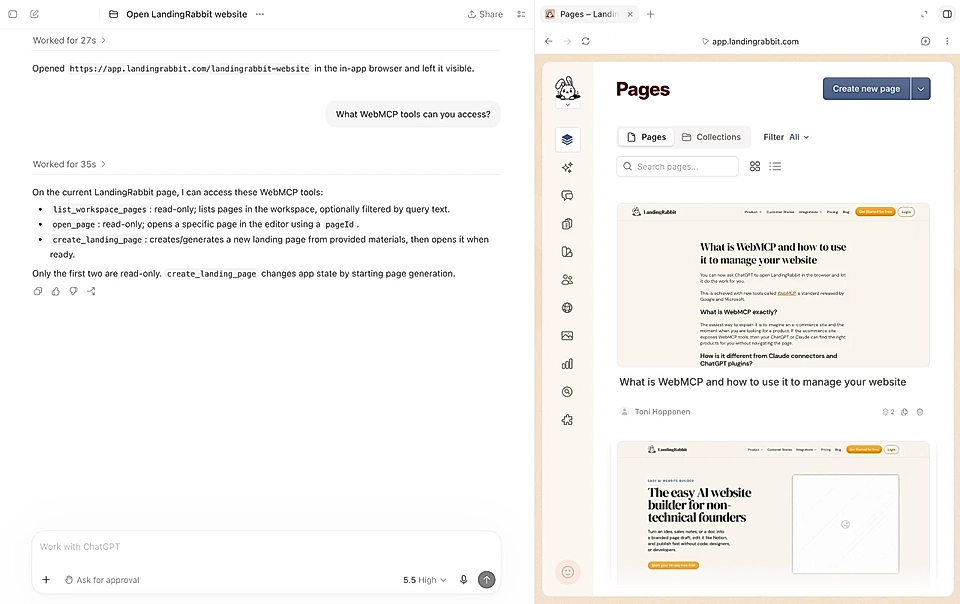Image resolution: width=960 pixels, height=604 pixels.
Task: Click the 'Create new page' button
Action: [866, 89]
